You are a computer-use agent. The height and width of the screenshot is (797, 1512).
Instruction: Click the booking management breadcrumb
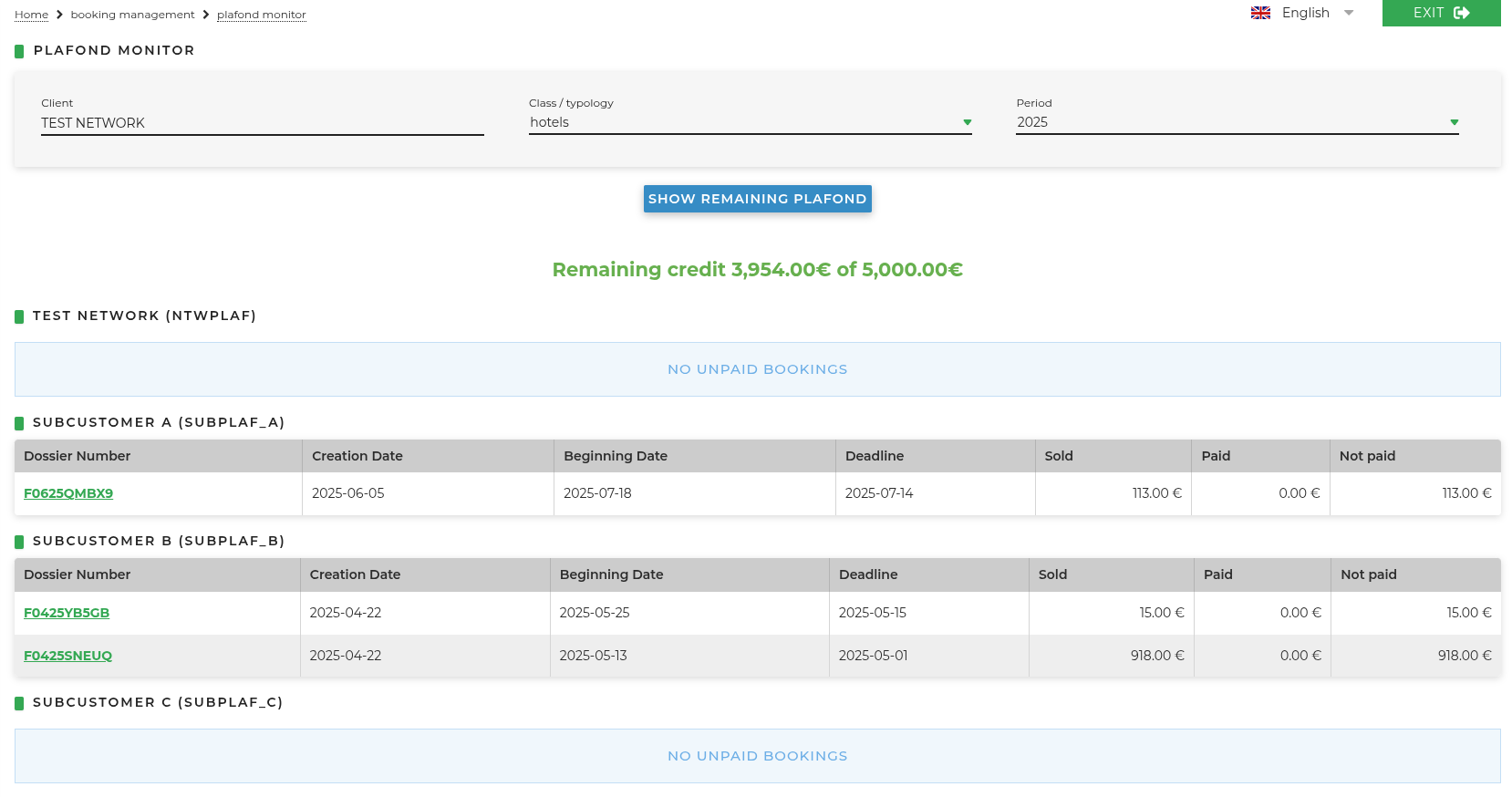(132, 15)
